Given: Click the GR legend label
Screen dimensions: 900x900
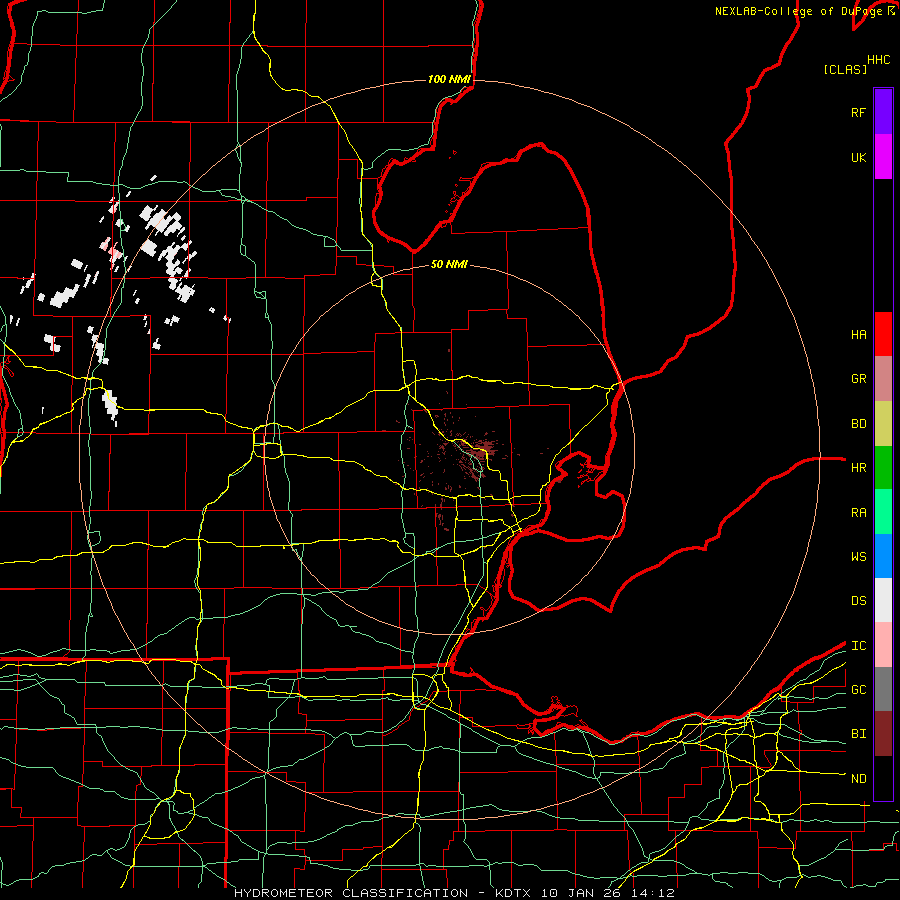Looking at the screenshot, I should pos(858,379).
